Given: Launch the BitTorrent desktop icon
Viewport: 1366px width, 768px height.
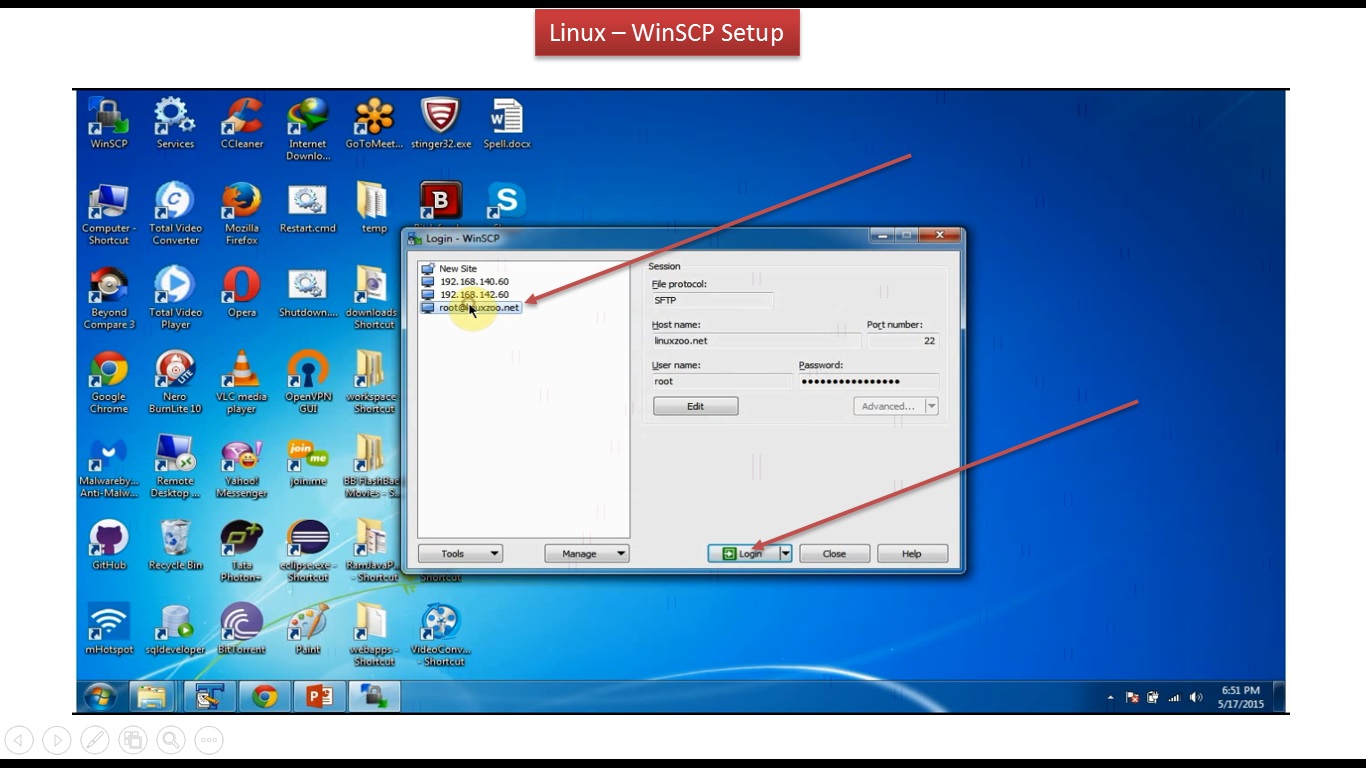Looking at the screenshot, I should 241,629.
